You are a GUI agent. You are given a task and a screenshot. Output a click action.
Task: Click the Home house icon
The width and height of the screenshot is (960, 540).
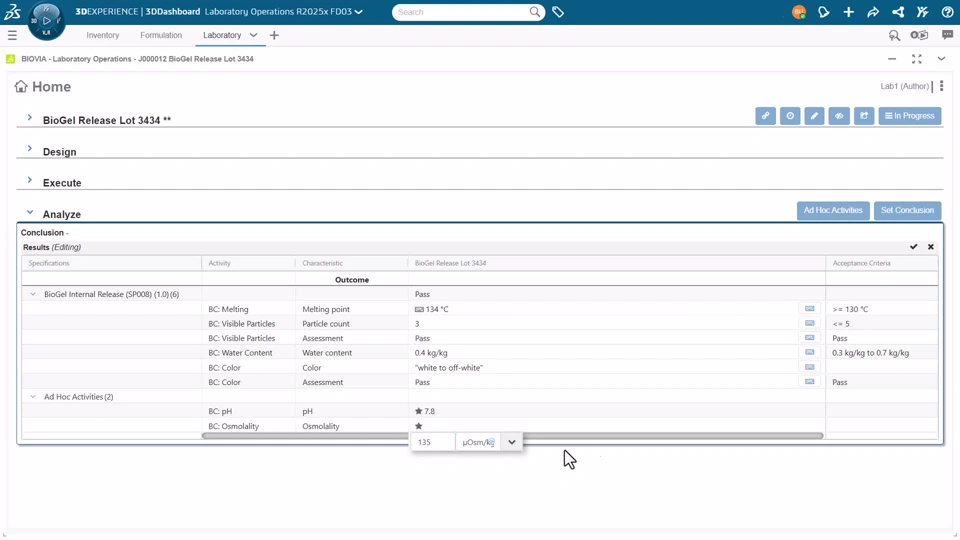click(21, 86)
